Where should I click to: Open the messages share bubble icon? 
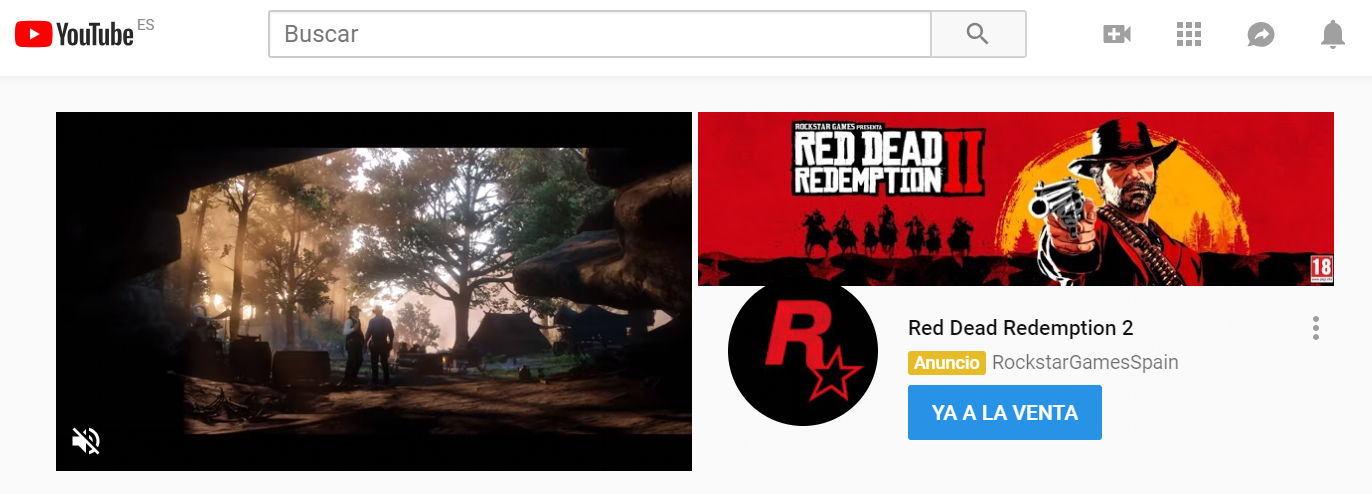point(1261,35)
